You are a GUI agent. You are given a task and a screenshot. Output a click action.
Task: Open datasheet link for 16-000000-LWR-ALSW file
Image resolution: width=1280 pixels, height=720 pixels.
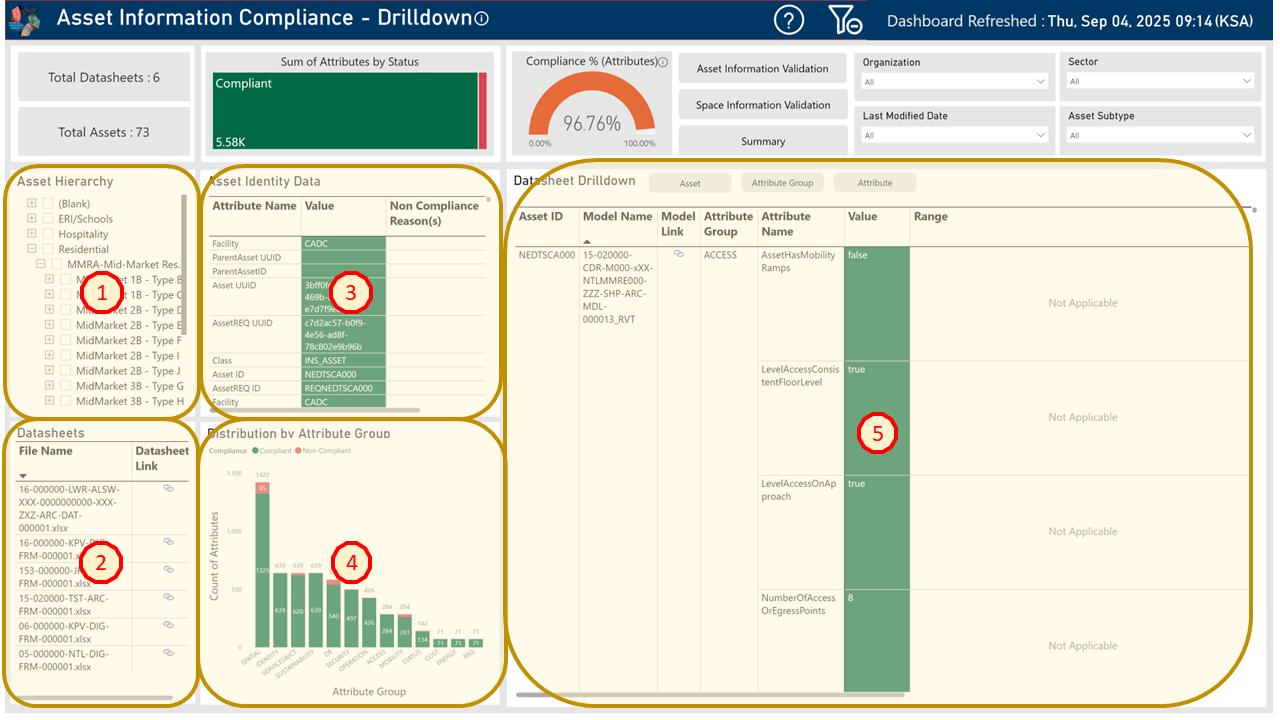[x=169, y=488]
